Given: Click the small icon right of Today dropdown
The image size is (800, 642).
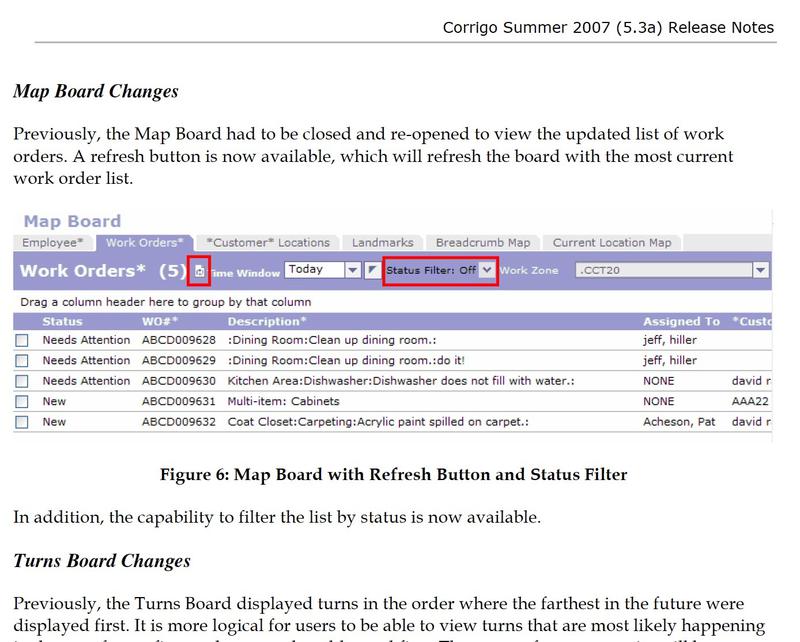Looking at the screenshot, I should coord(372,270).
